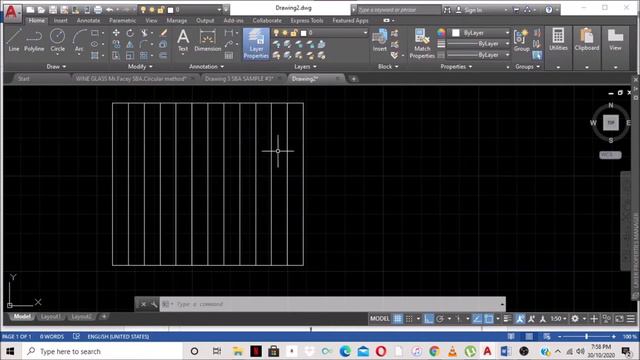Screen dimensions: 640x360
Task: Select the Move tool in Modify panel
Action: (x=116, y=33)
